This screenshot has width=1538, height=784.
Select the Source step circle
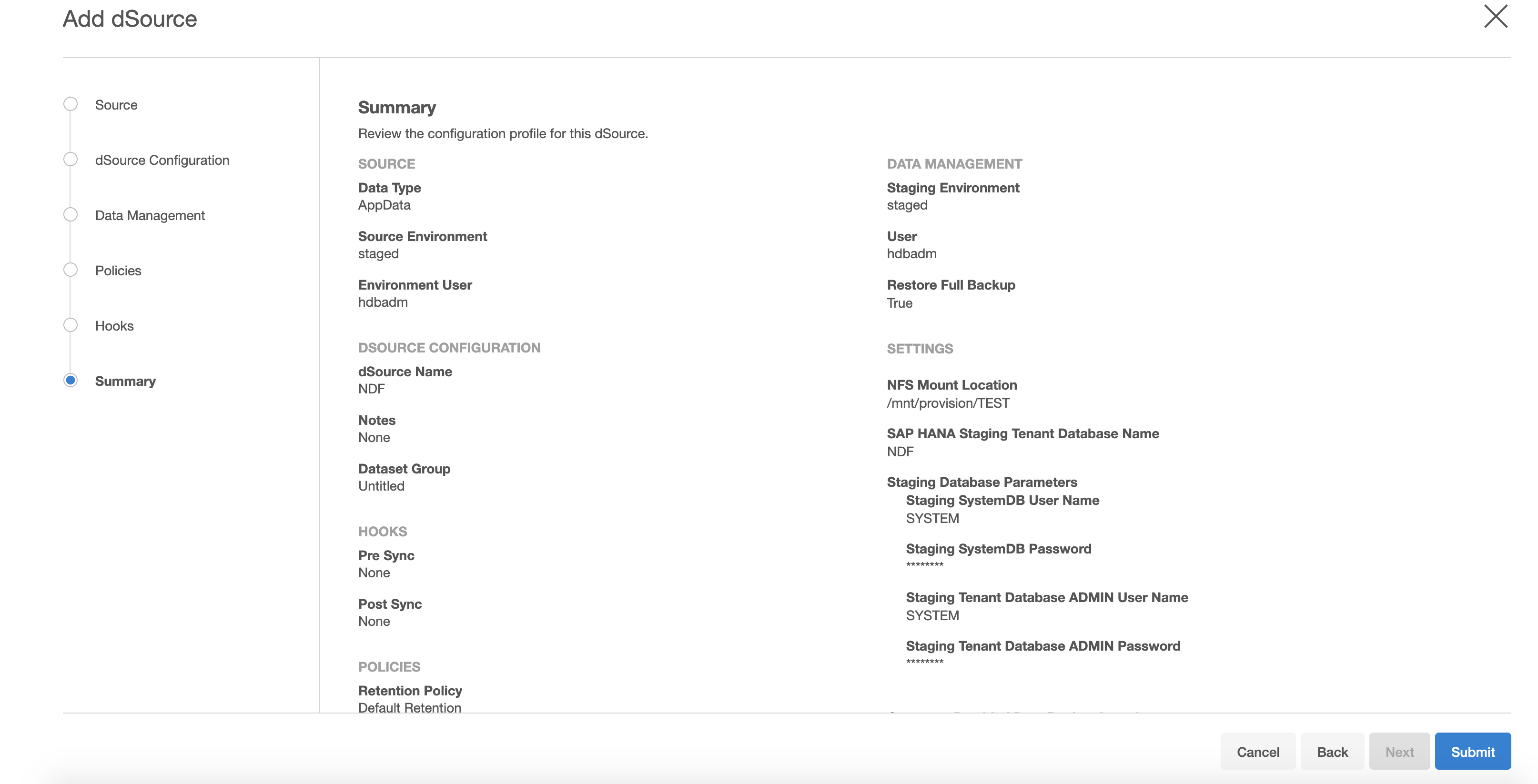click(71, 104)
